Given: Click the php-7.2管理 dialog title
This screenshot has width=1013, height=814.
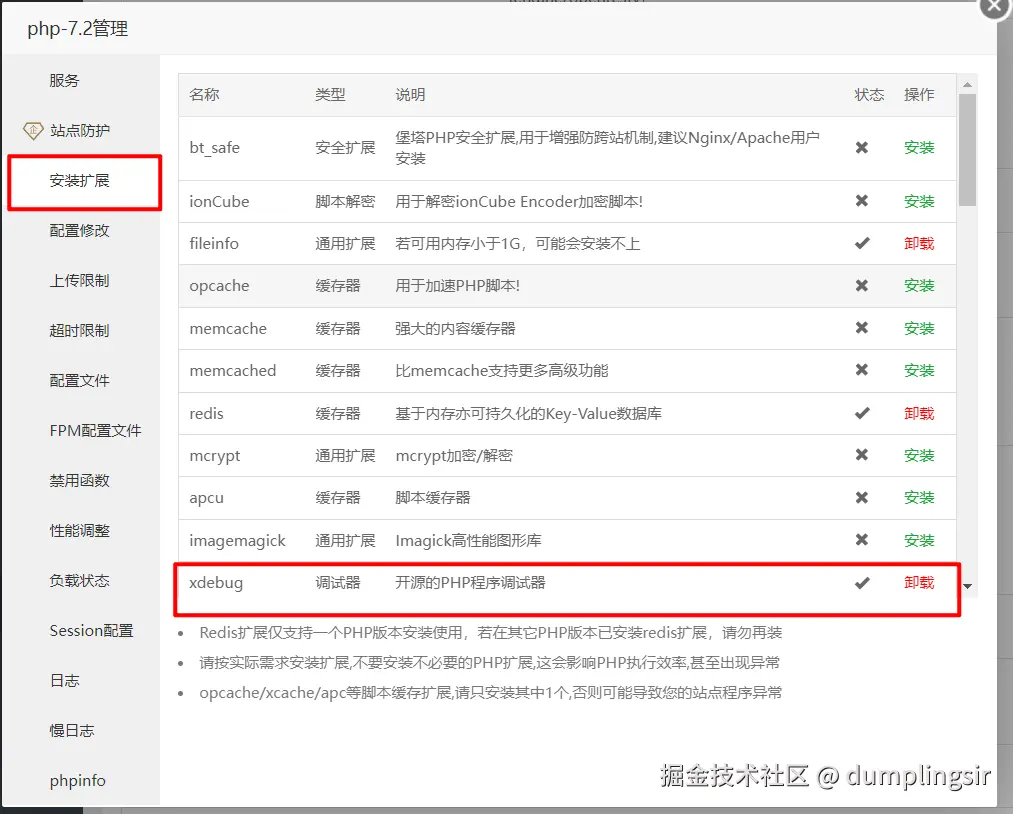Looking at the screenshot, I should (78, 29).
